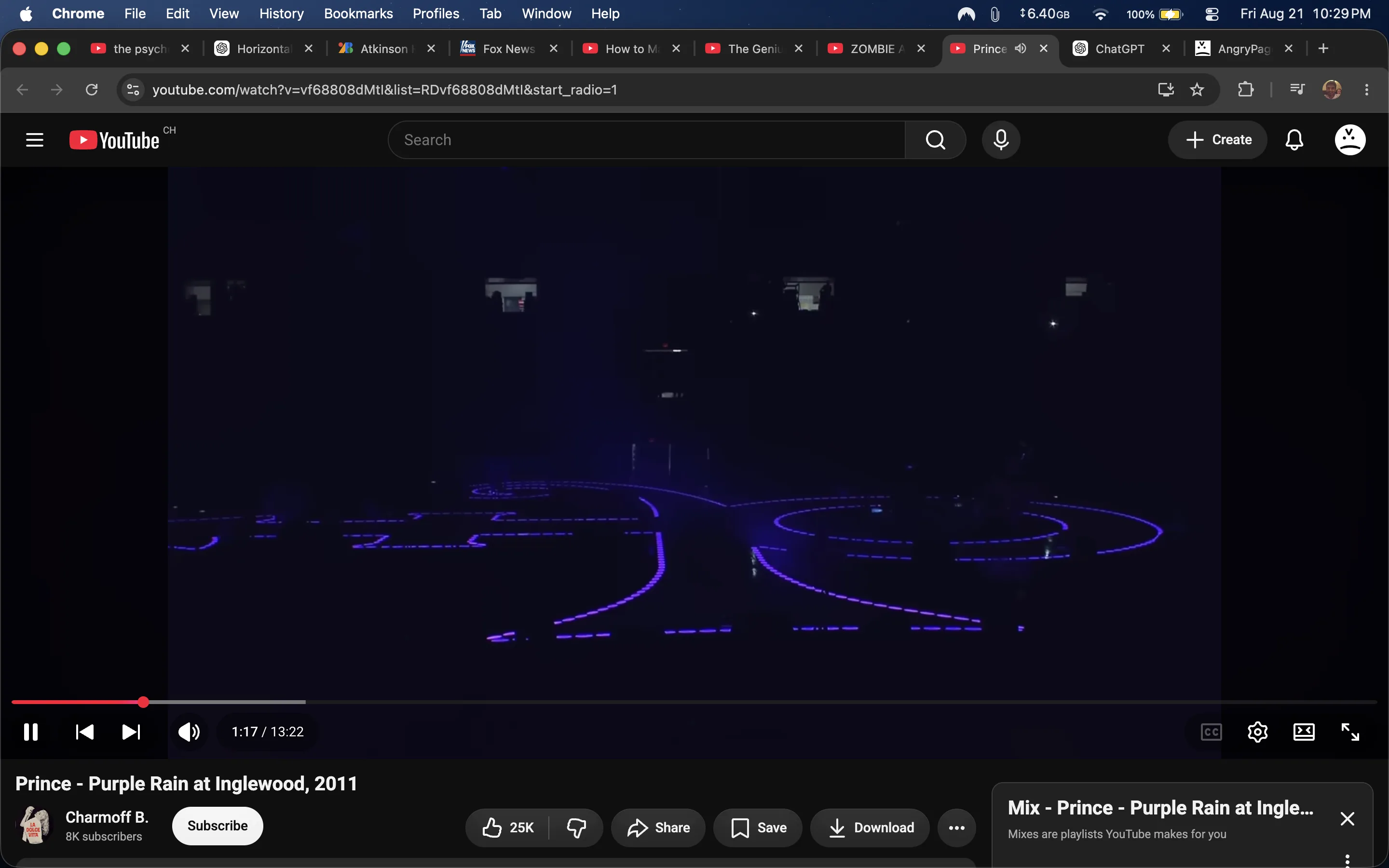Switch to 'the psych' tab
The image size is (1389, 868).
pyautogui.click(x=140, y=49)
